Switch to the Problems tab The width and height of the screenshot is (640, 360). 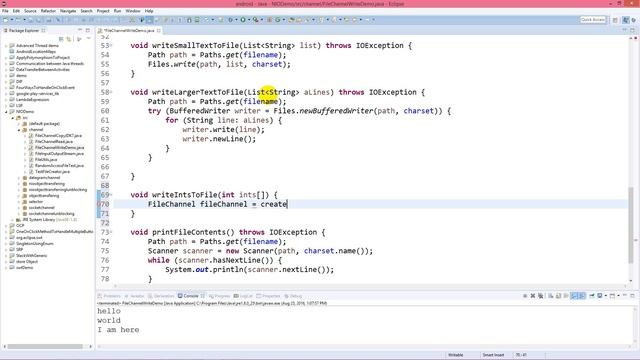click(109, 296)
